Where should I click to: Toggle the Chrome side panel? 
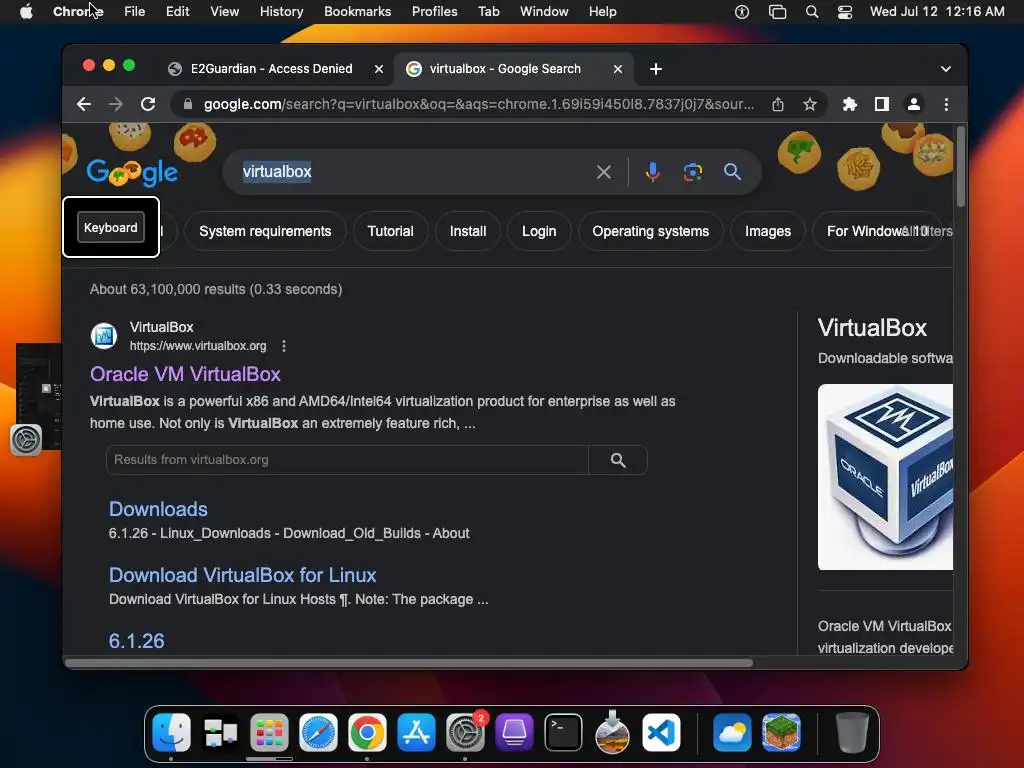(882, 104)
